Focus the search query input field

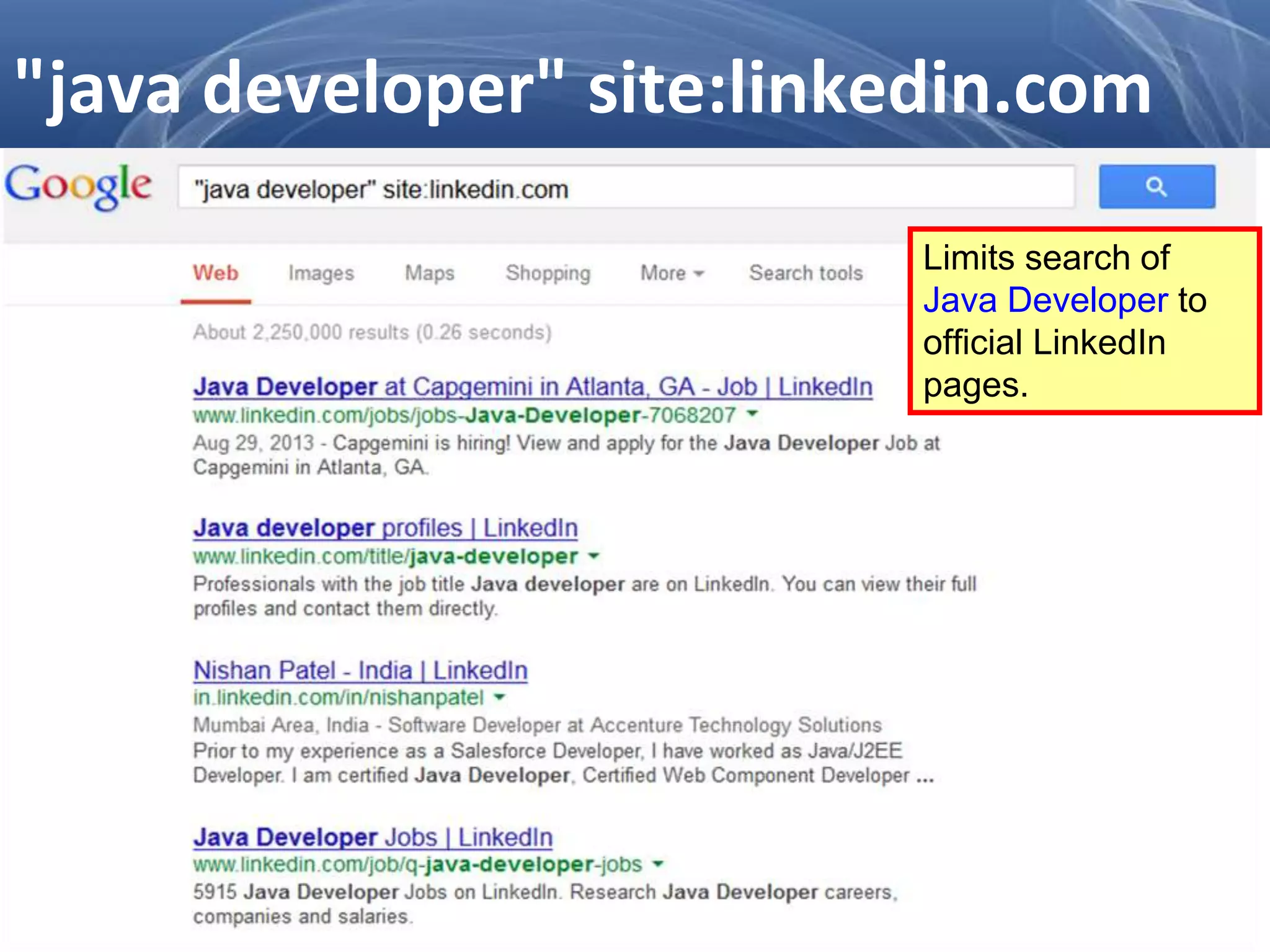(626, 187)
